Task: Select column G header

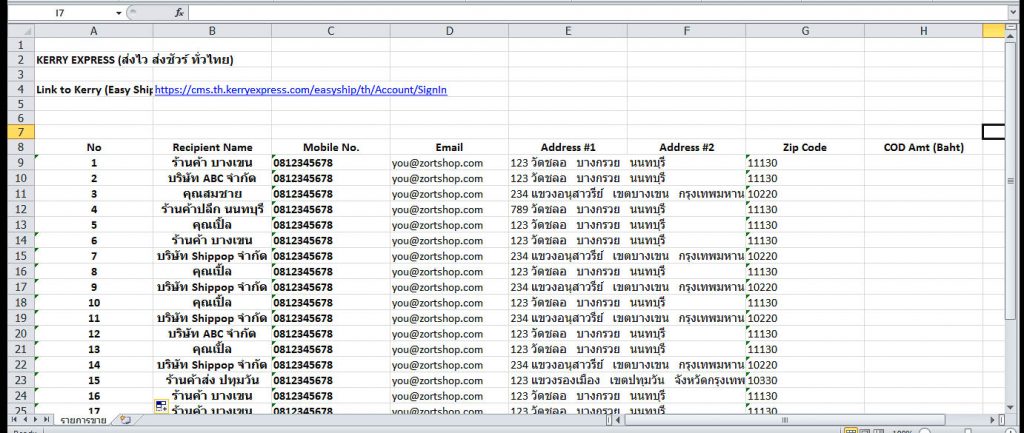Action: pyautogui.click(x=805, y=31)
